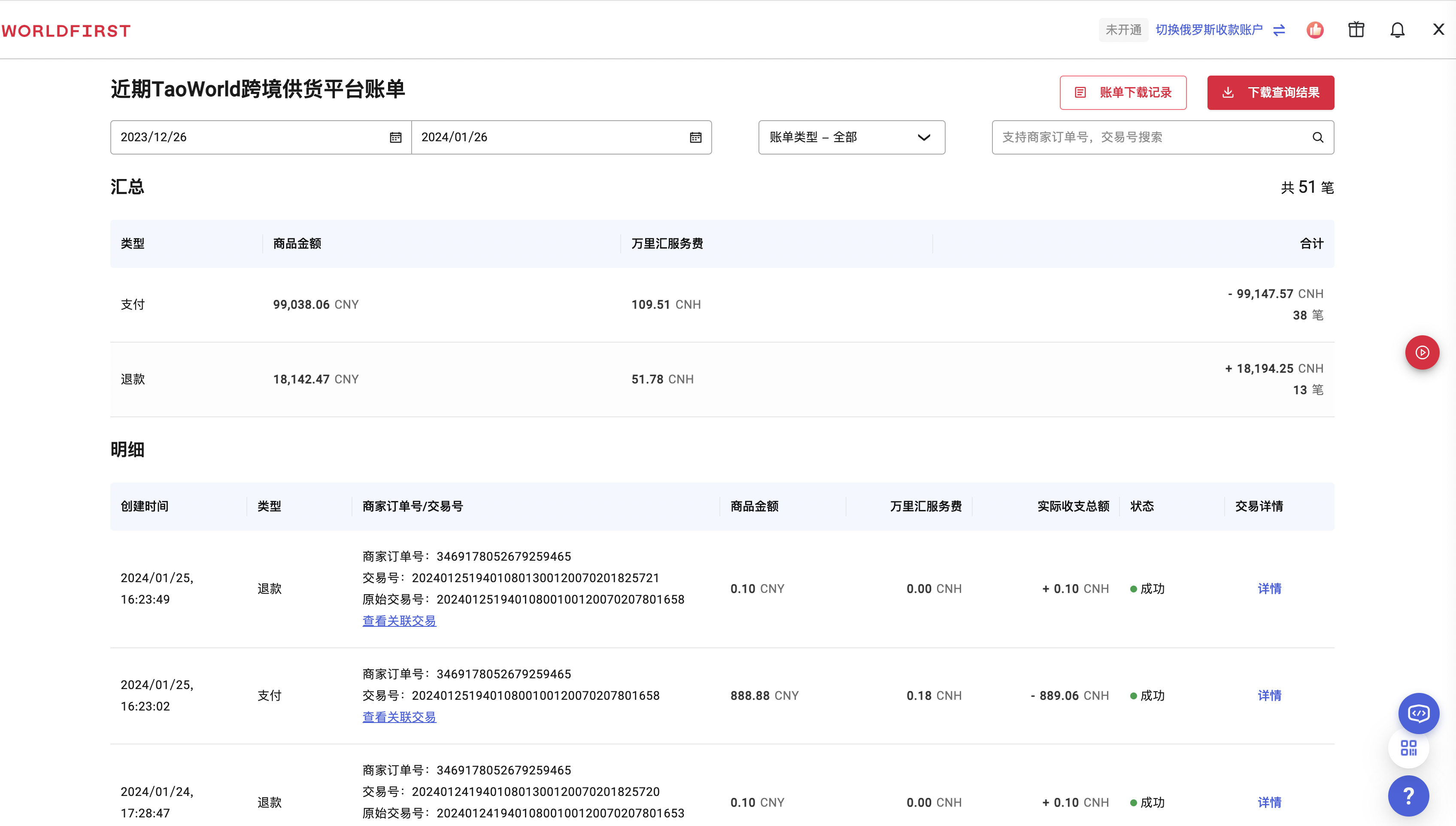
Task: Expand the 账单类型 dropdown
Action: [x=851, y=137]
